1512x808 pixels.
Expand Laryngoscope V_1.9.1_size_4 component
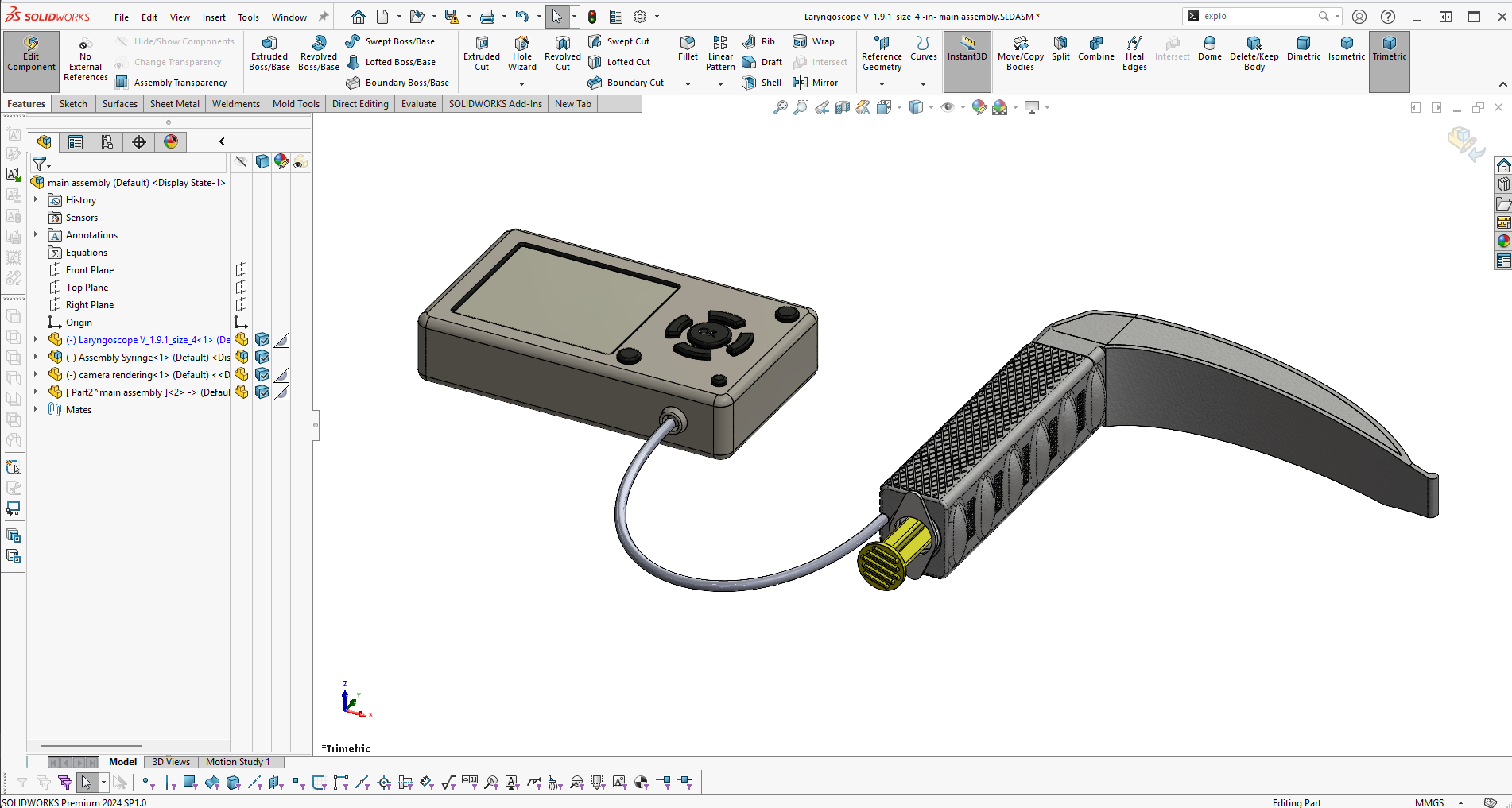[36, 340]
